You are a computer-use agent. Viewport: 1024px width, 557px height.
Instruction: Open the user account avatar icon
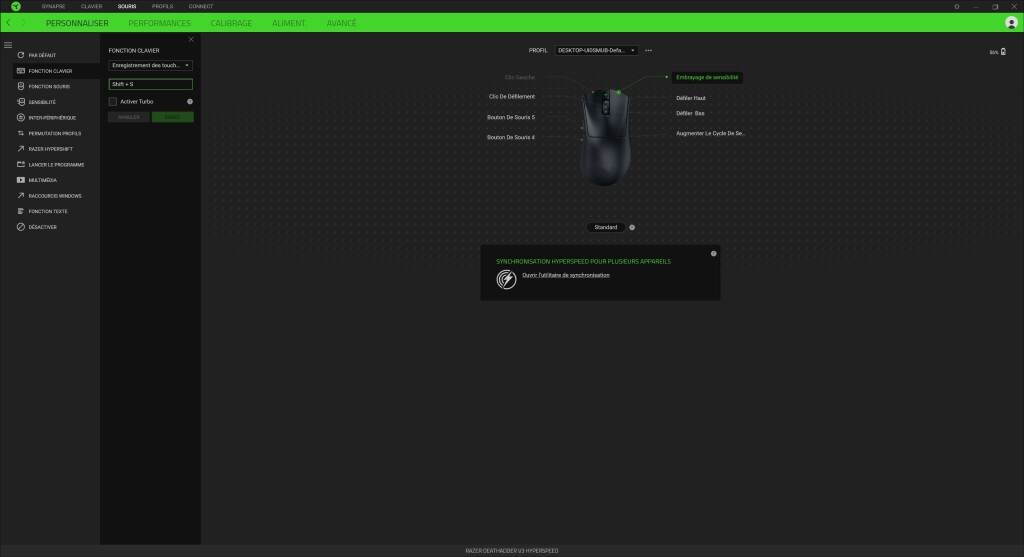[x=1011, y=23]
